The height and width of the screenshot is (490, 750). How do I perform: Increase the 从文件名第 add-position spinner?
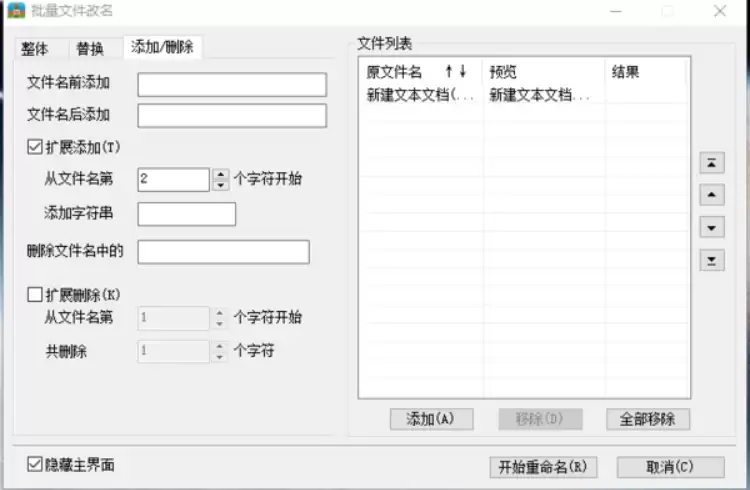(x=221, y=175)
